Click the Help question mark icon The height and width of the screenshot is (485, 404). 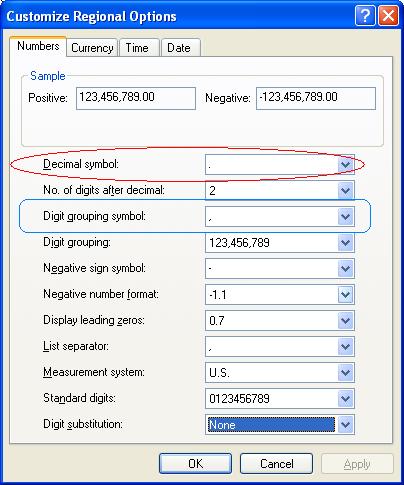pyautogui.click(x=365, y=15)
